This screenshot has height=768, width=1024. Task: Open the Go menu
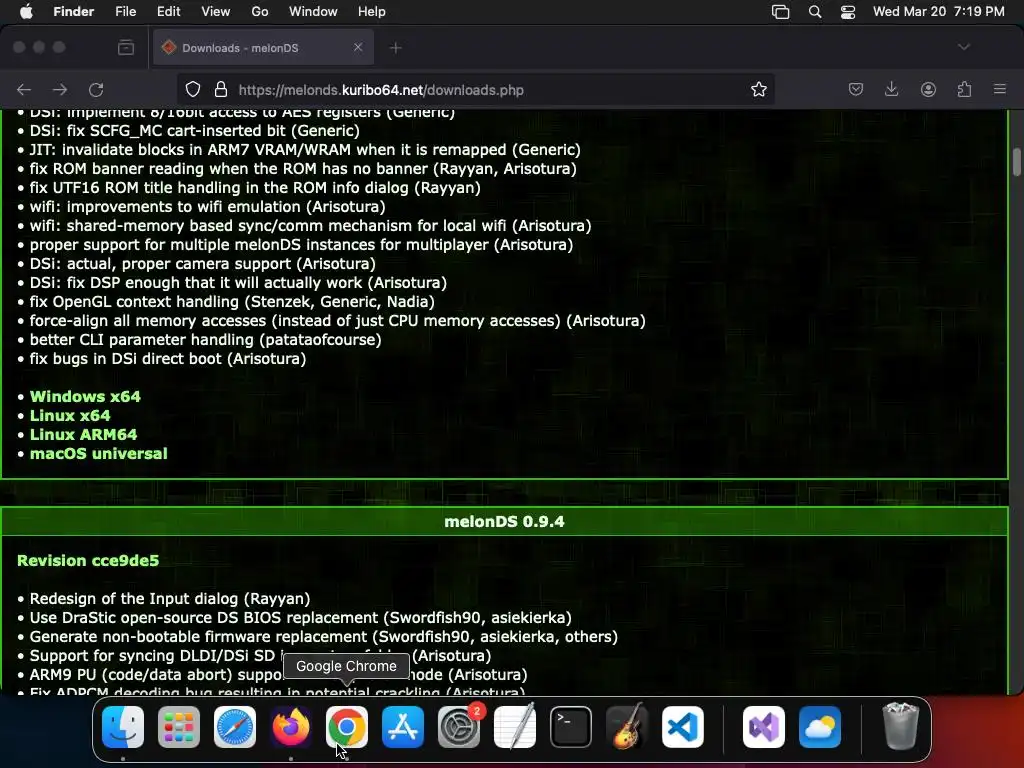click(x=260, y=12)
